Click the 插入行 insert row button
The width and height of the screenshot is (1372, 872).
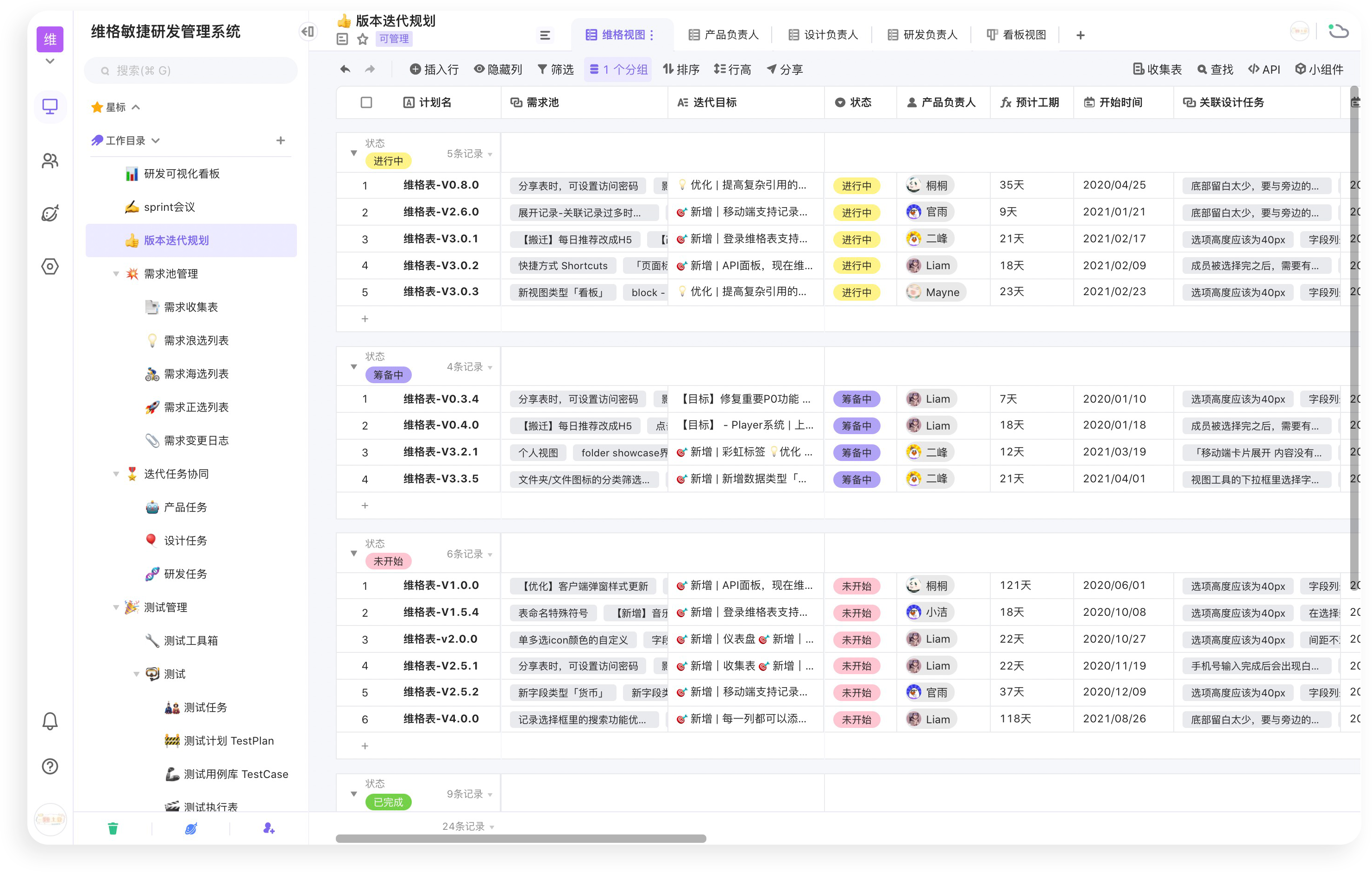434,69
